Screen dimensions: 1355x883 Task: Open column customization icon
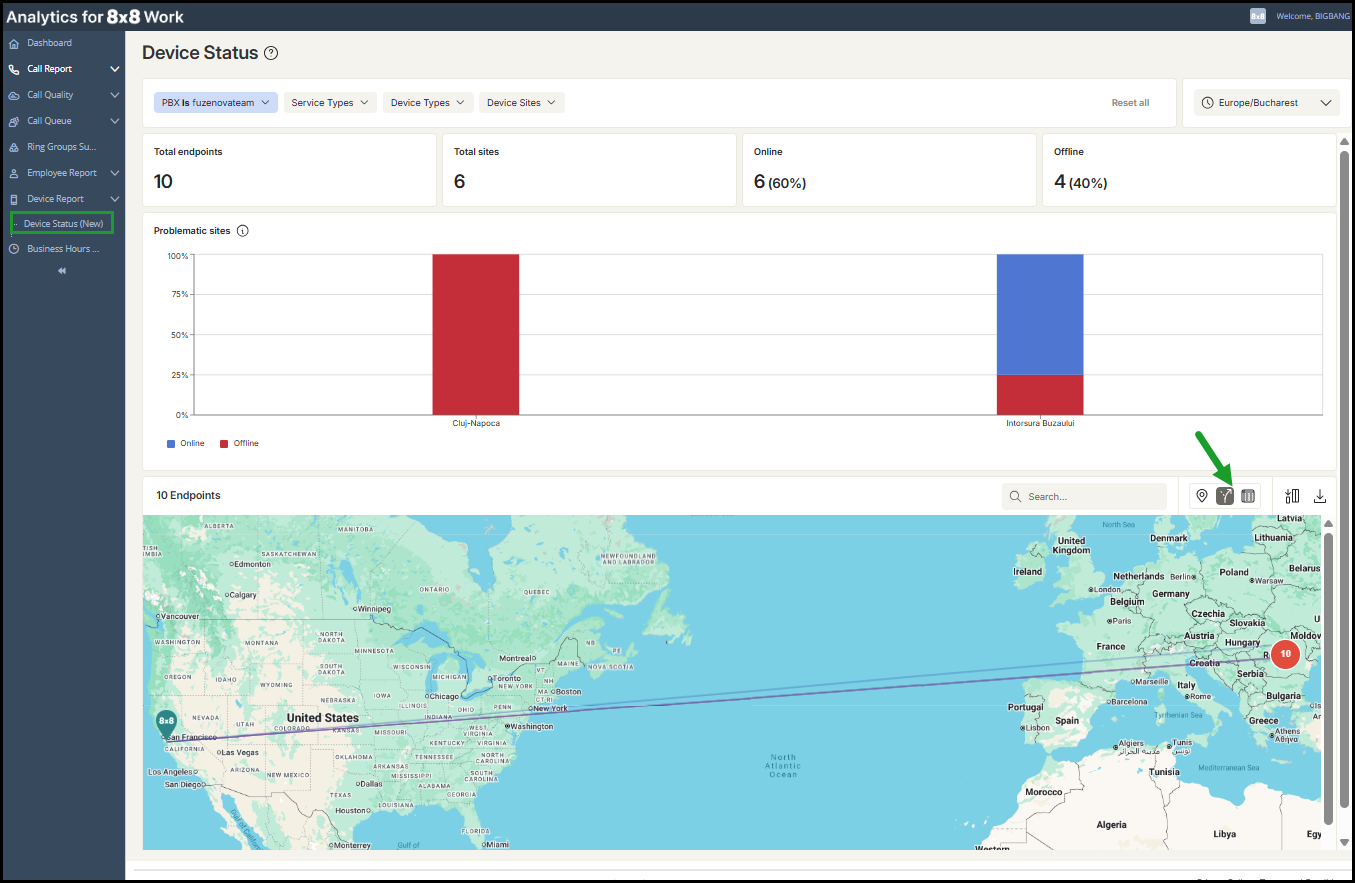coord(1292,496)
